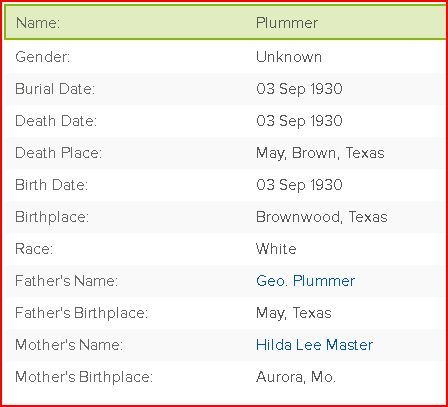Select the Death Date value 03 Sep 1930
Screen dimensions: 448x407
click(x=299, y=121)
